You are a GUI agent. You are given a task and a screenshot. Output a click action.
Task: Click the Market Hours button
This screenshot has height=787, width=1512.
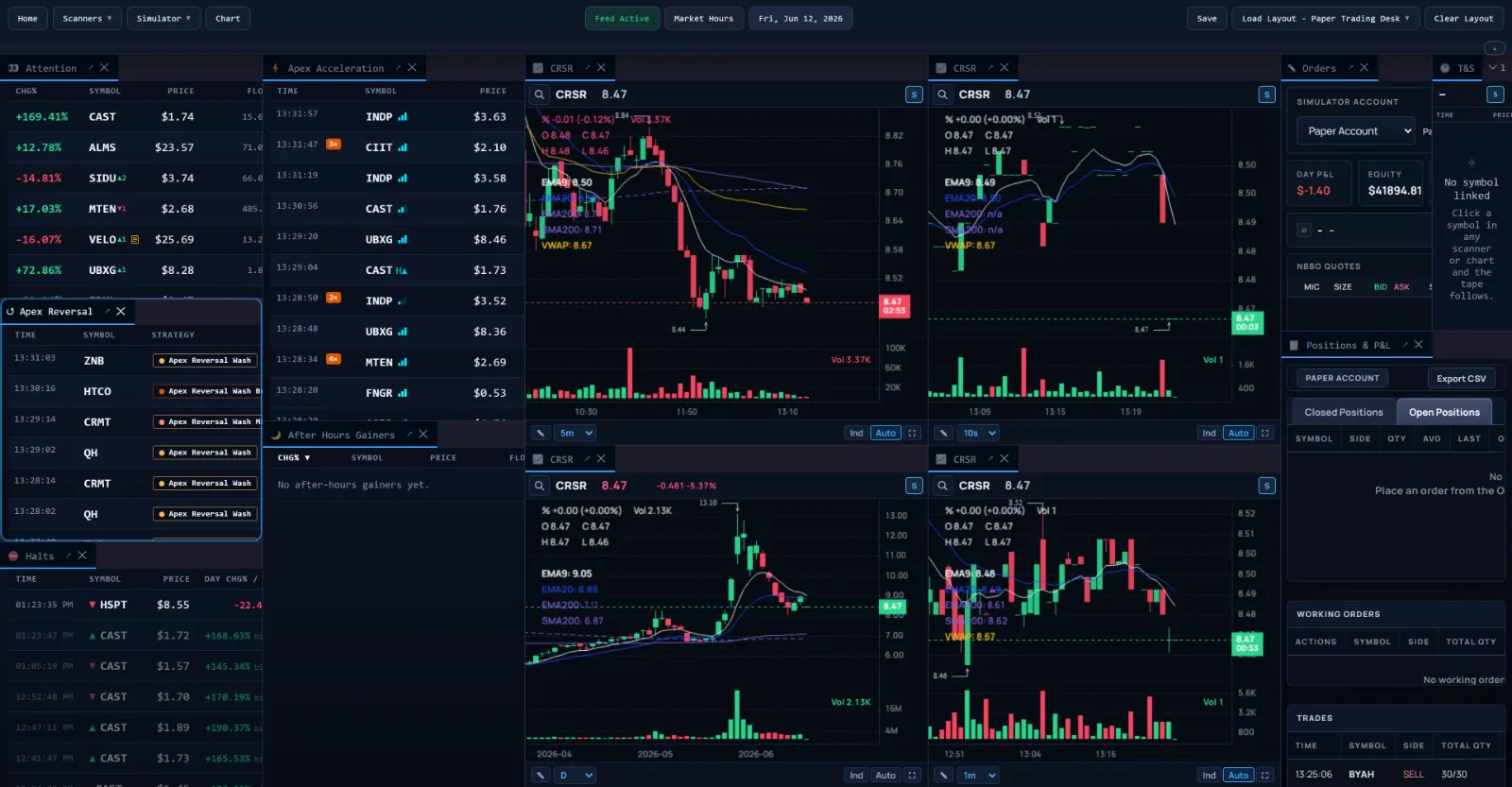tap(703, 18)
